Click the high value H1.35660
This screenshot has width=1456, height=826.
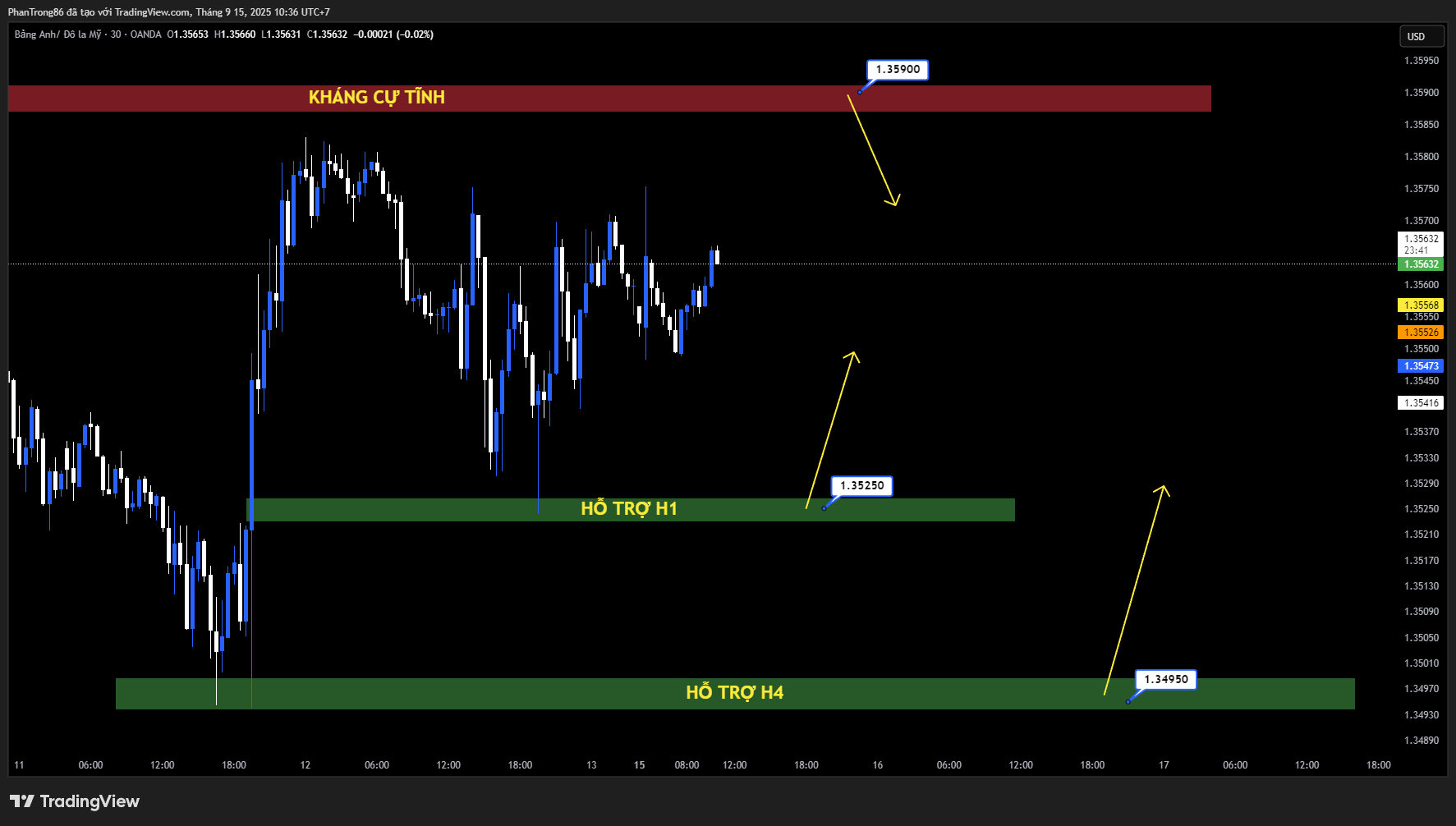235,34
